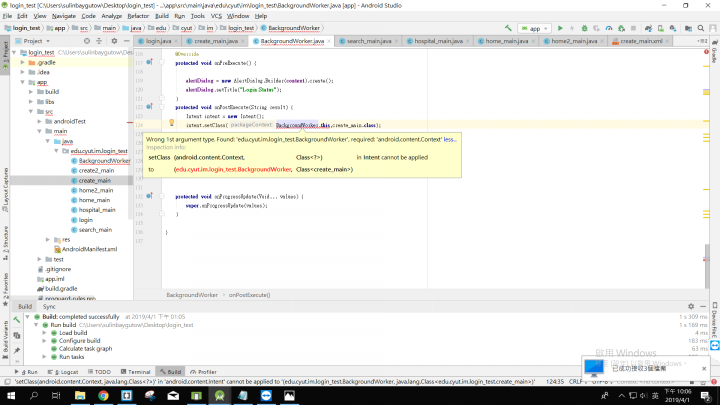Collapse the edu.cyut.im.login_test package
Image resolution: width=720 pixels, height=405 pixels.
coord(56,151)
